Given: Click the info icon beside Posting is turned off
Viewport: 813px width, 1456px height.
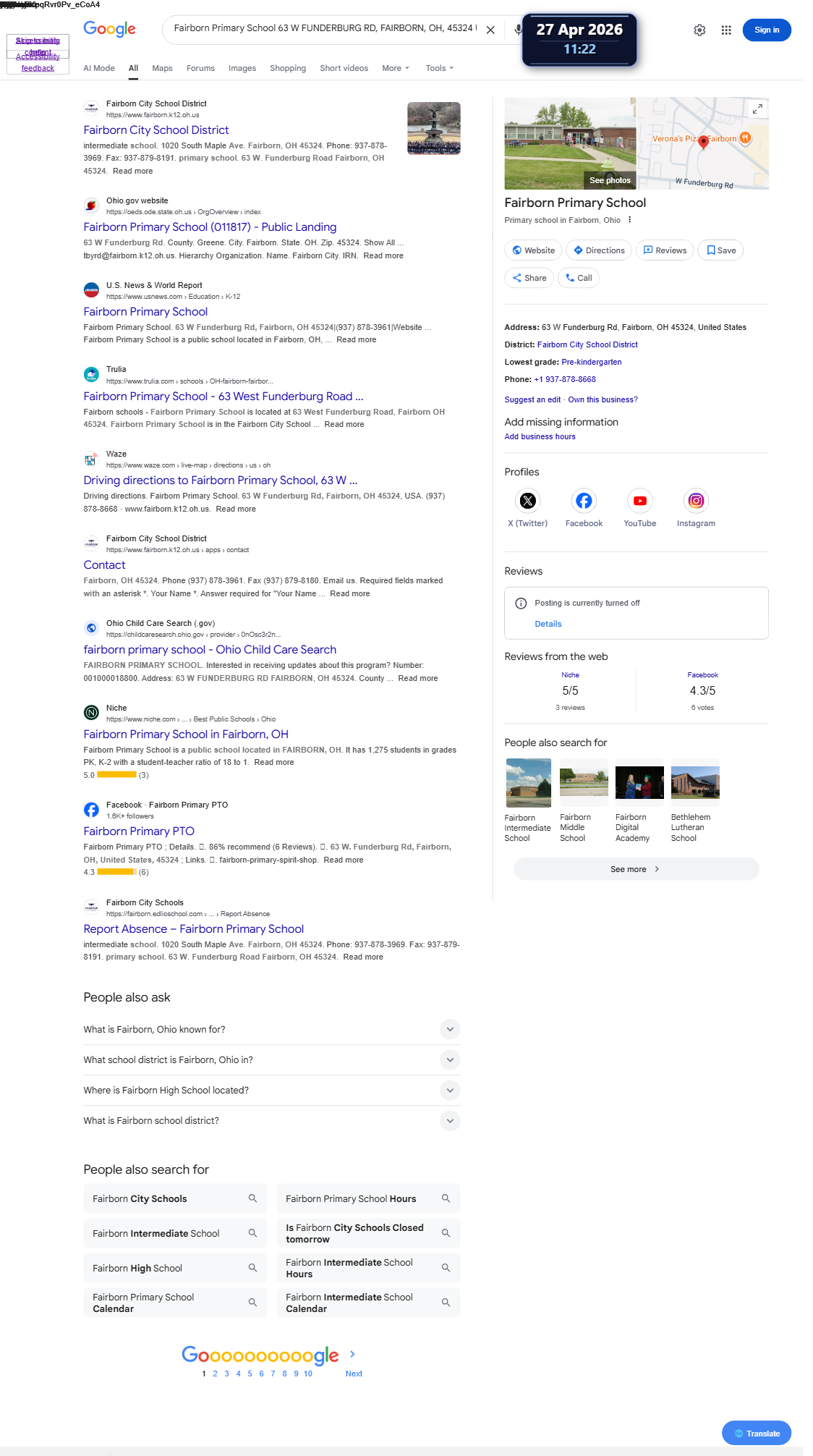Looking at the screenshot, I should click(521, 604).
